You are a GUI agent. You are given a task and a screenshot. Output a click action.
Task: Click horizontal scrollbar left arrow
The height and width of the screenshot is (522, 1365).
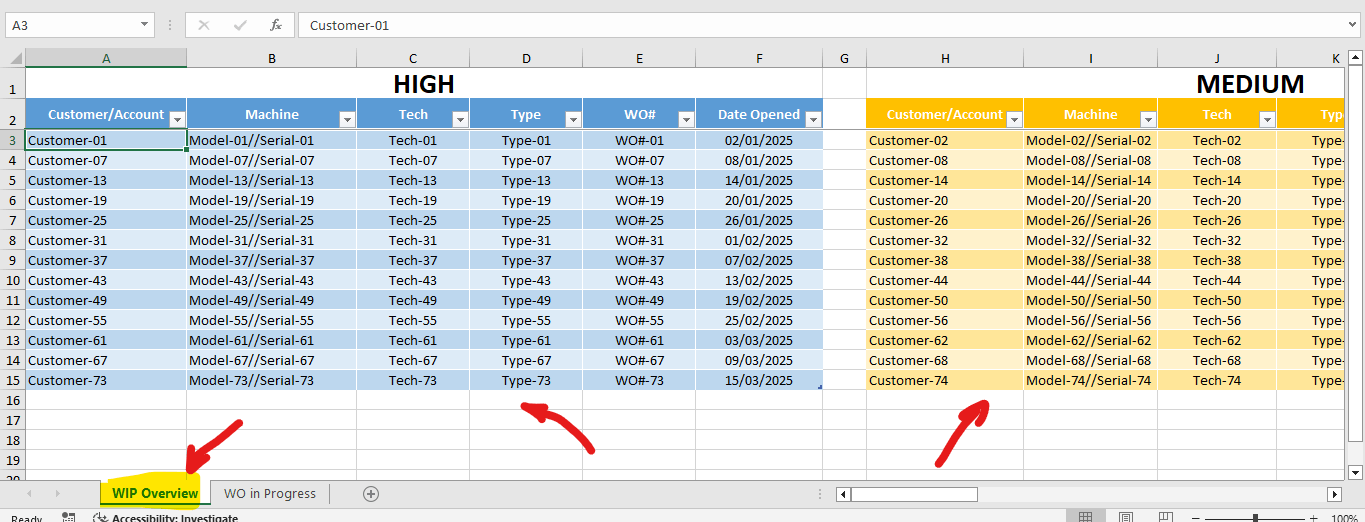tap(843, 494)
